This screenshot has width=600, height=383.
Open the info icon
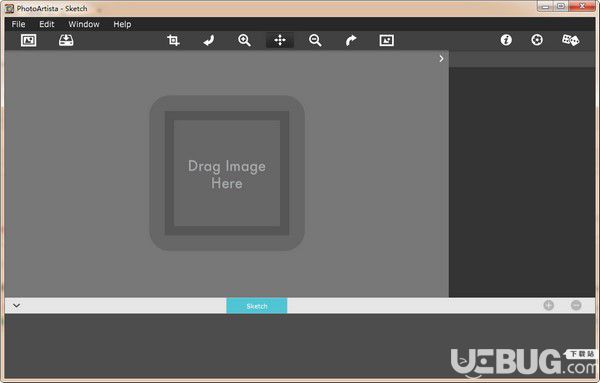(506, 40)
